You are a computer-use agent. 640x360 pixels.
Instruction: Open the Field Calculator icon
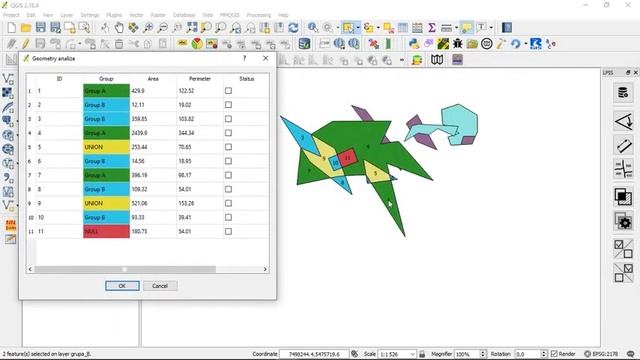tap(417, 28)
